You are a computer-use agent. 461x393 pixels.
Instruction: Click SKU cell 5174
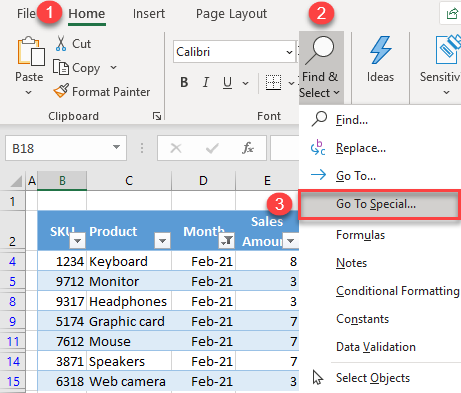coord(62,321)
